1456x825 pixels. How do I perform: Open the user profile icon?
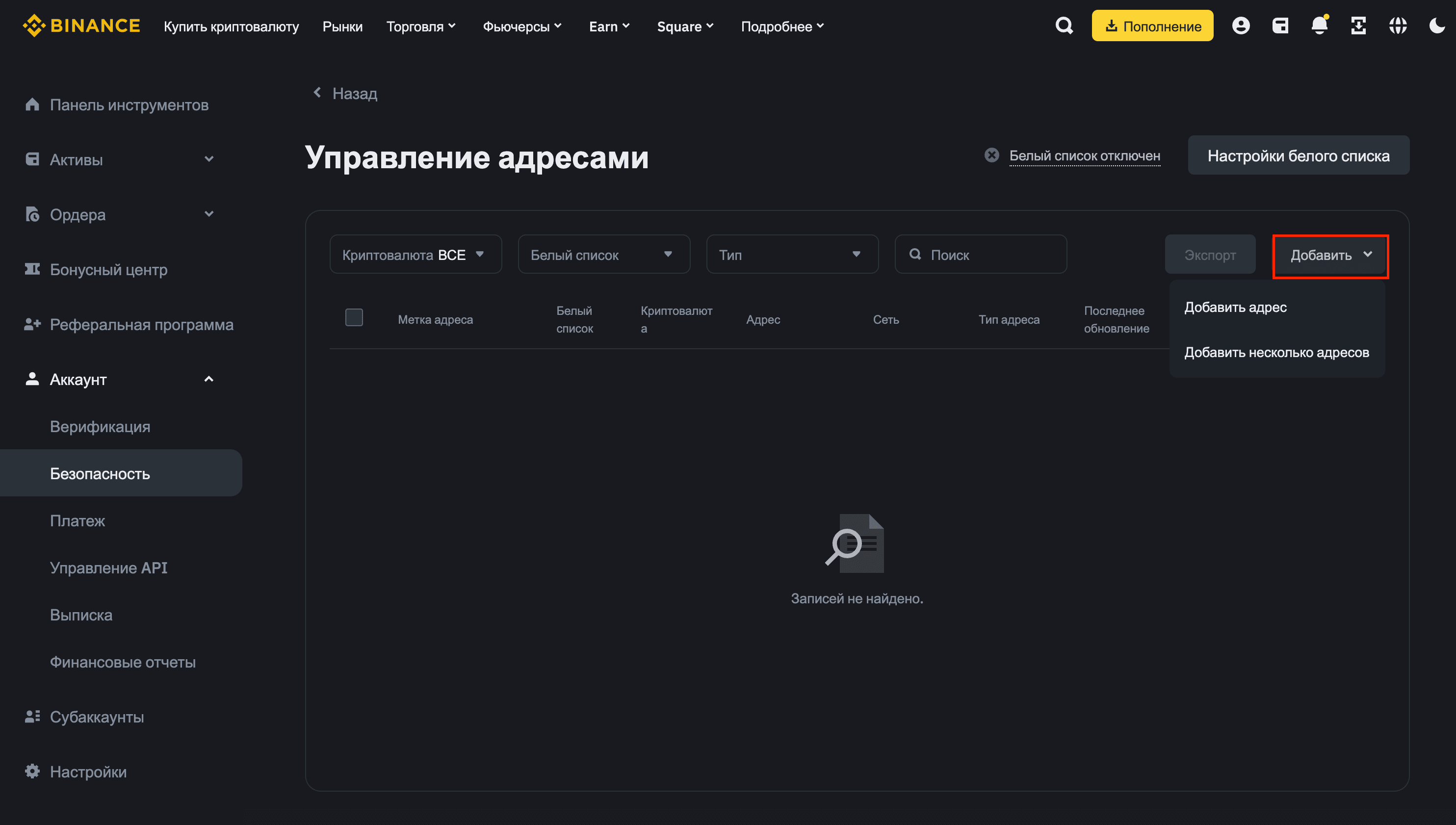coord(1241,26)
